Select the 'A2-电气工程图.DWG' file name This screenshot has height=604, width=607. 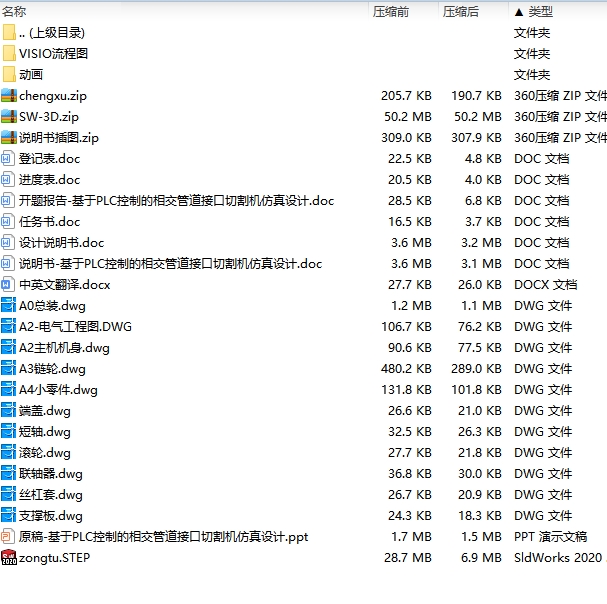75,326
